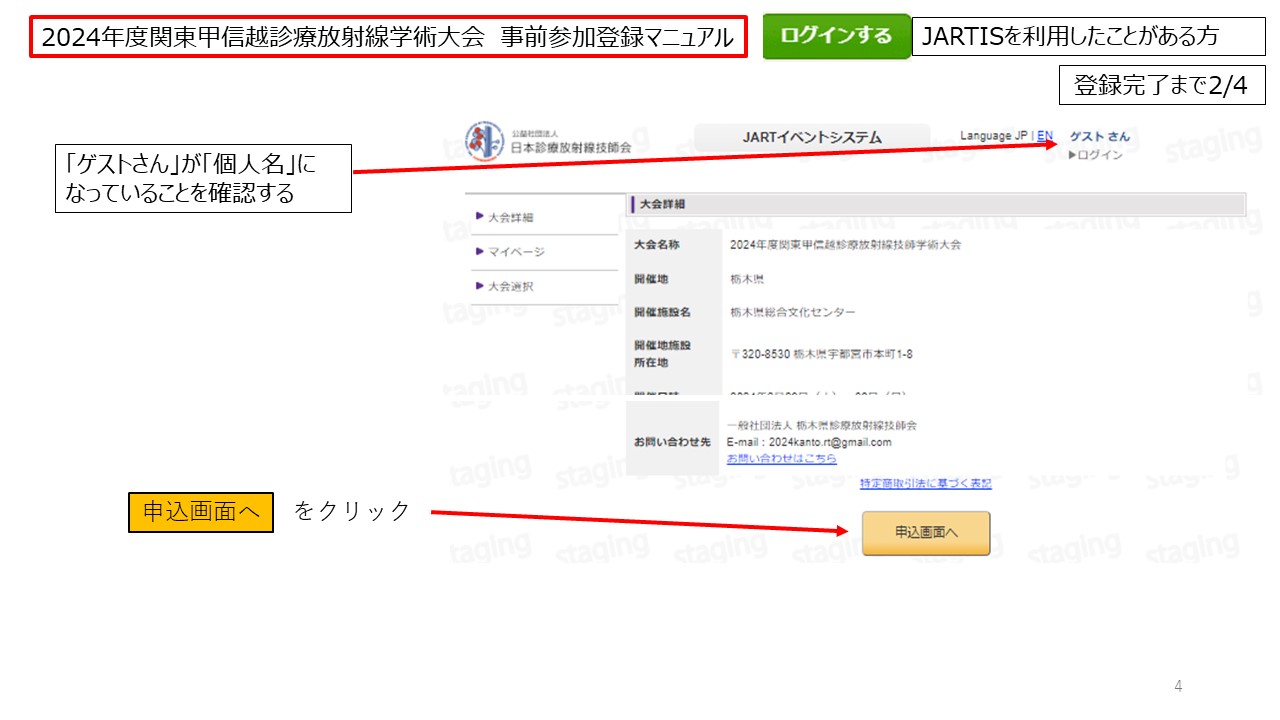The image size is (1280, 720).
Task: Click the contact e-mail address text
Action: (809, 442)
